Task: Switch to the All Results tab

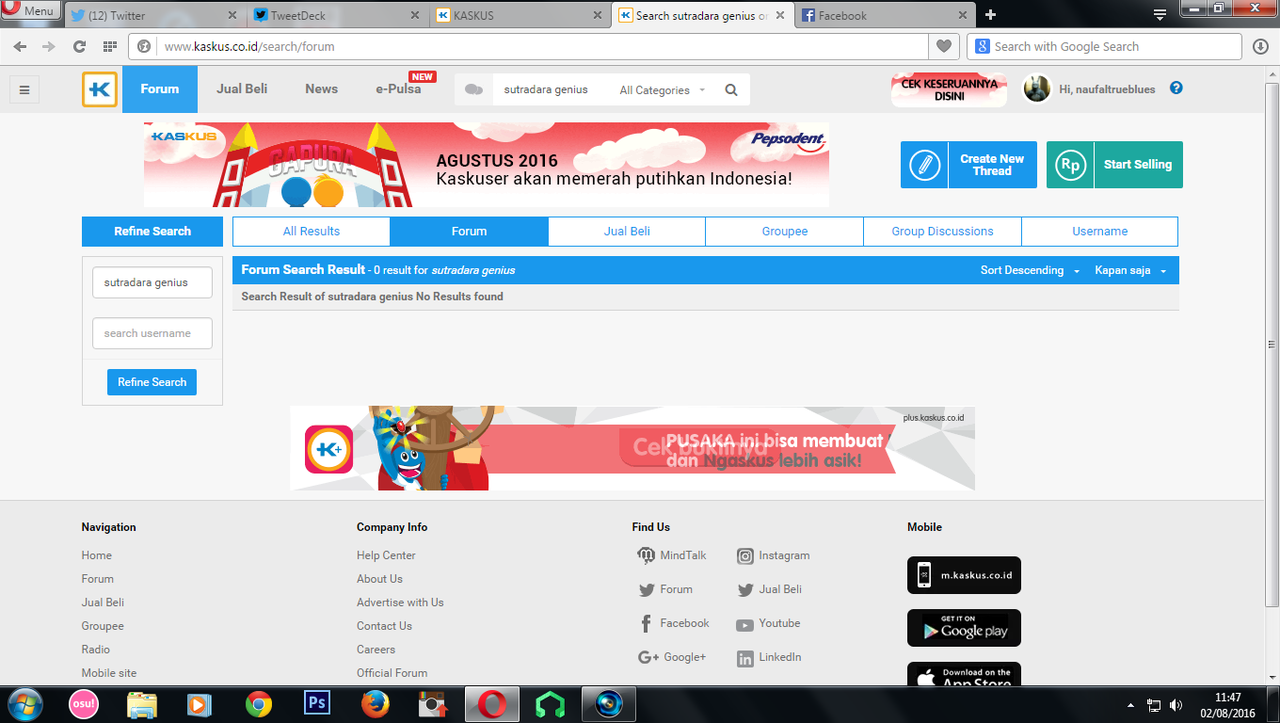Action: (311, 231)
